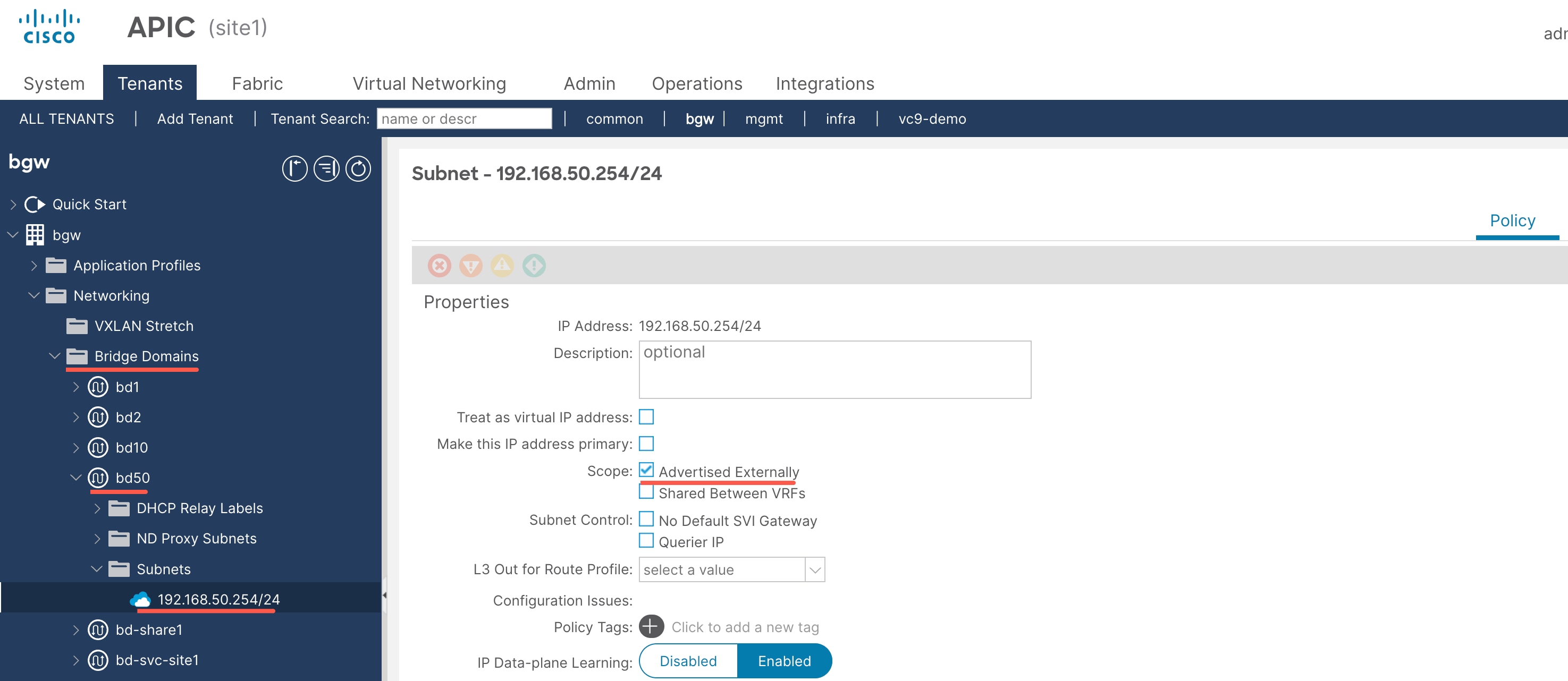Collapse the bd50 node
The height and width of the screenshot is (681, 1568).
tap(76, 478)
